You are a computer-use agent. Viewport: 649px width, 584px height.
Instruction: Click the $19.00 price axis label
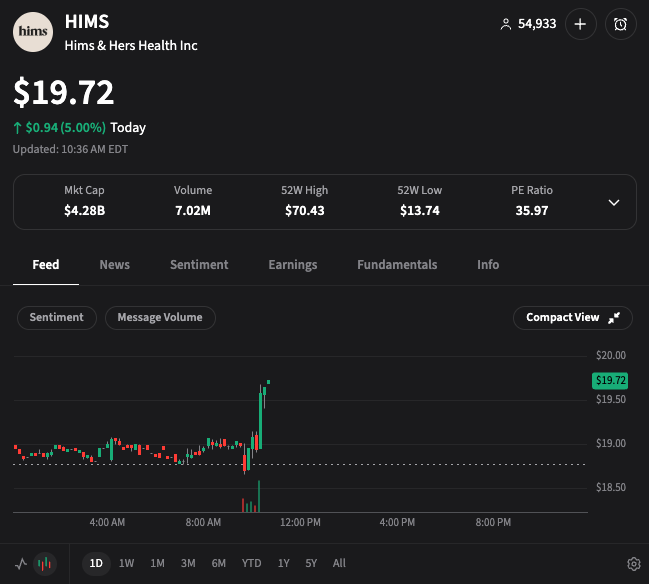click(x=611, y=443)
